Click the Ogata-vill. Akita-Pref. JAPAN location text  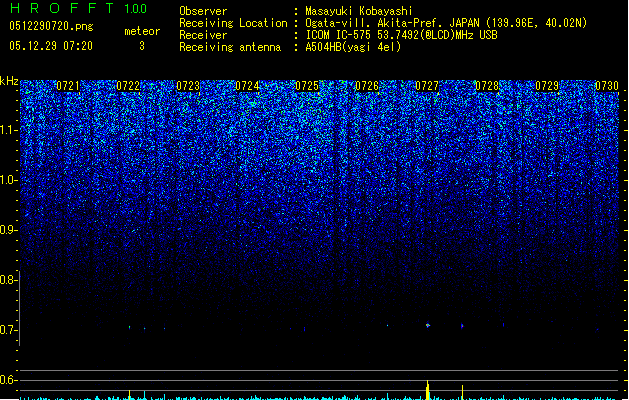[x=446, y=23]
